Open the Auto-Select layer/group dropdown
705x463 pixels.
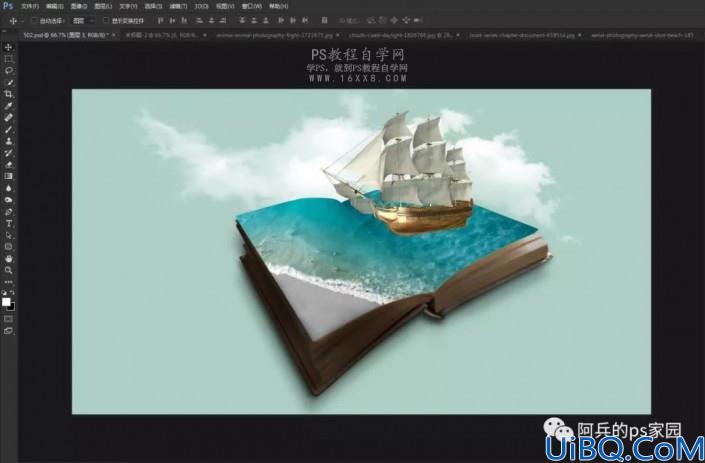coord(83,21)
